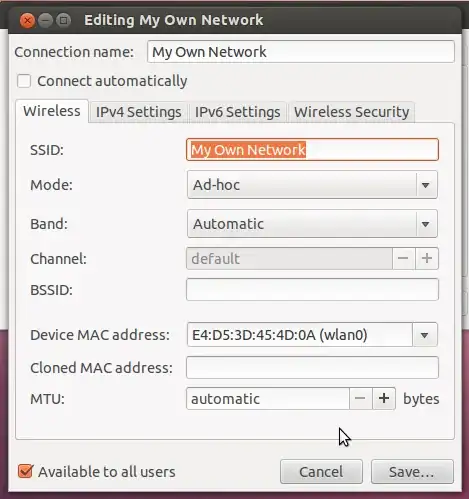
Task: Enable the Connect automatically checkbox
Action: (24, 81)
